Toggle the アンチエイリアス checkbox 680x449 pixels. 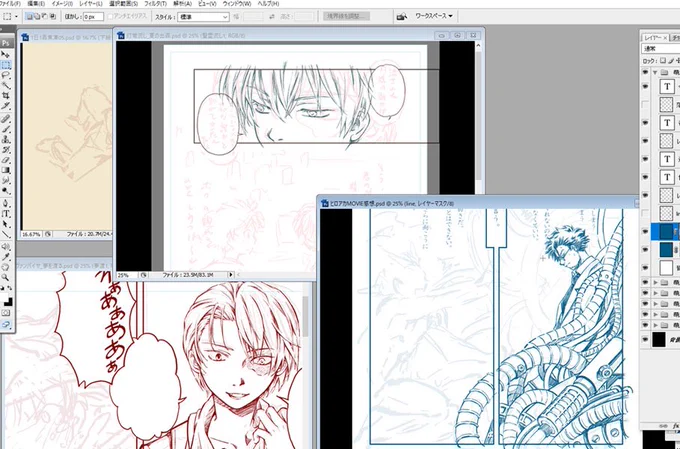click(110, 16)
